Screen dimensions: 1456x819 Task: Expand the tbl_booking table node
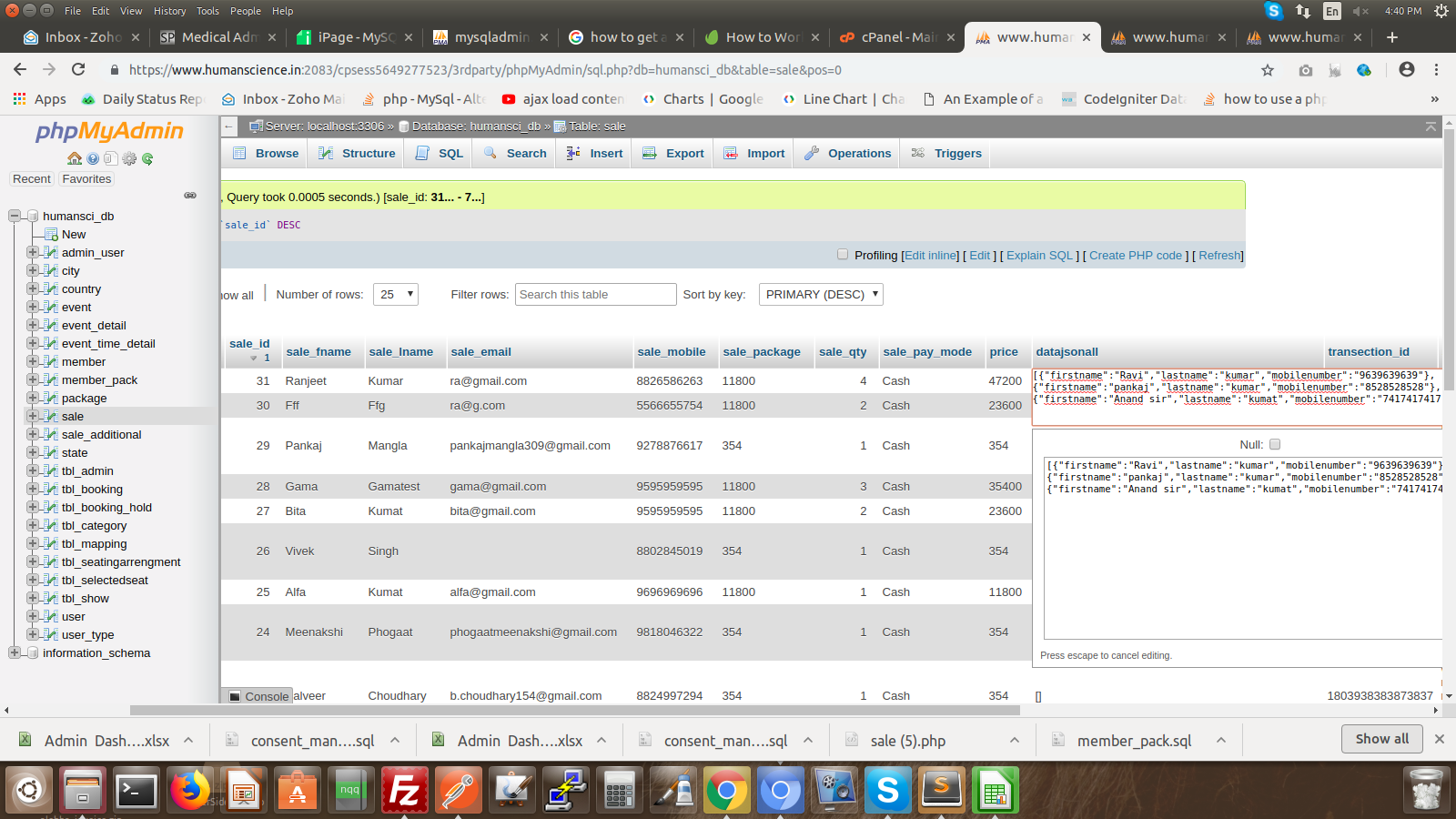click(x=33, y=489)
